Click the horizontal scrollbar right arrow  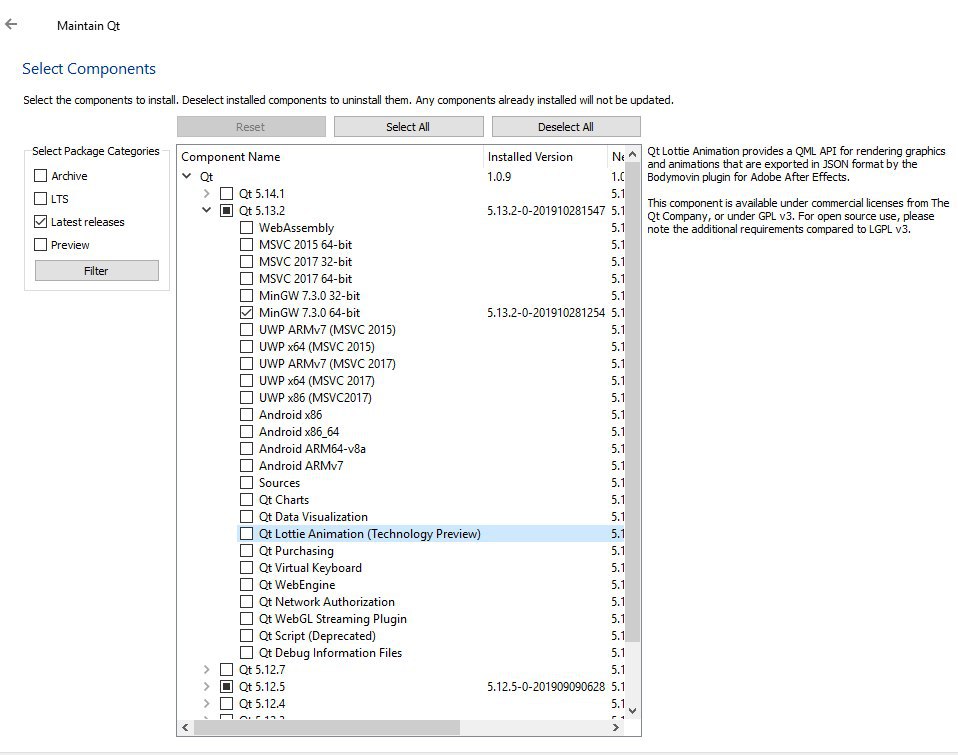pos(616,728)
